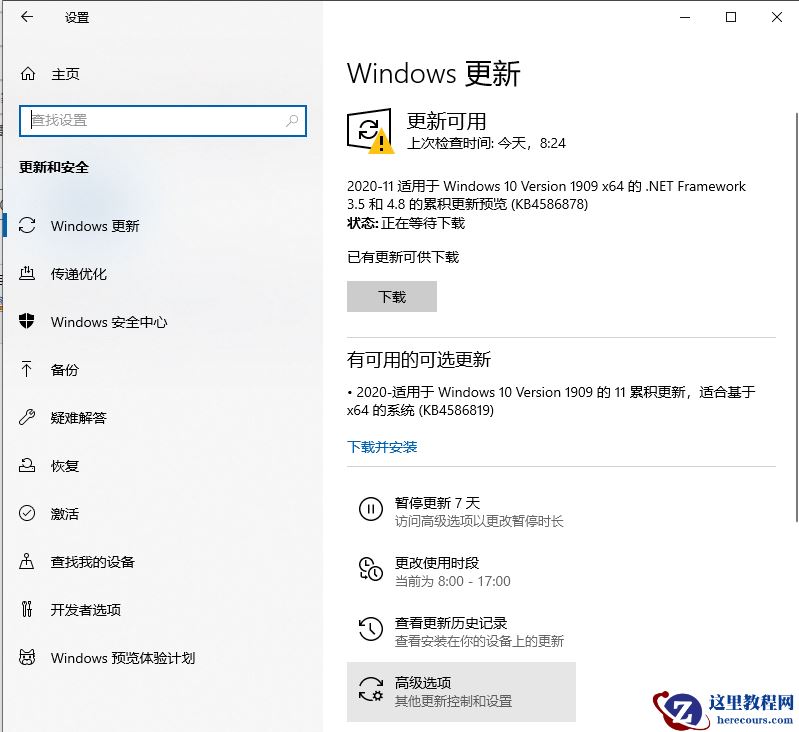Click the 更新可用 status heading
The height and width of the screenshot is (732, 799).
[446, 121]
